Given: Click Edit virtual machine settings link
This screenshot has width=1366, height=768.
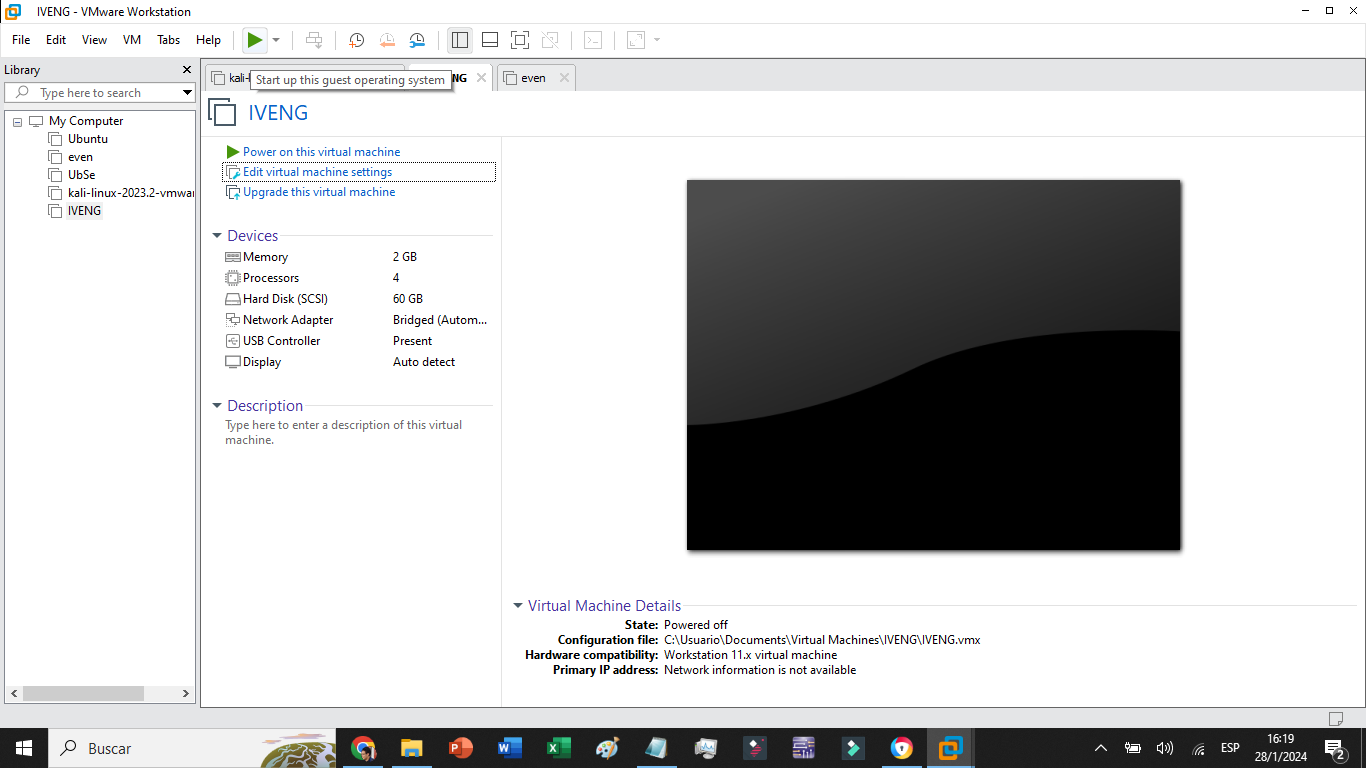Looking at the screenshot, I should [x=317, y=172].
